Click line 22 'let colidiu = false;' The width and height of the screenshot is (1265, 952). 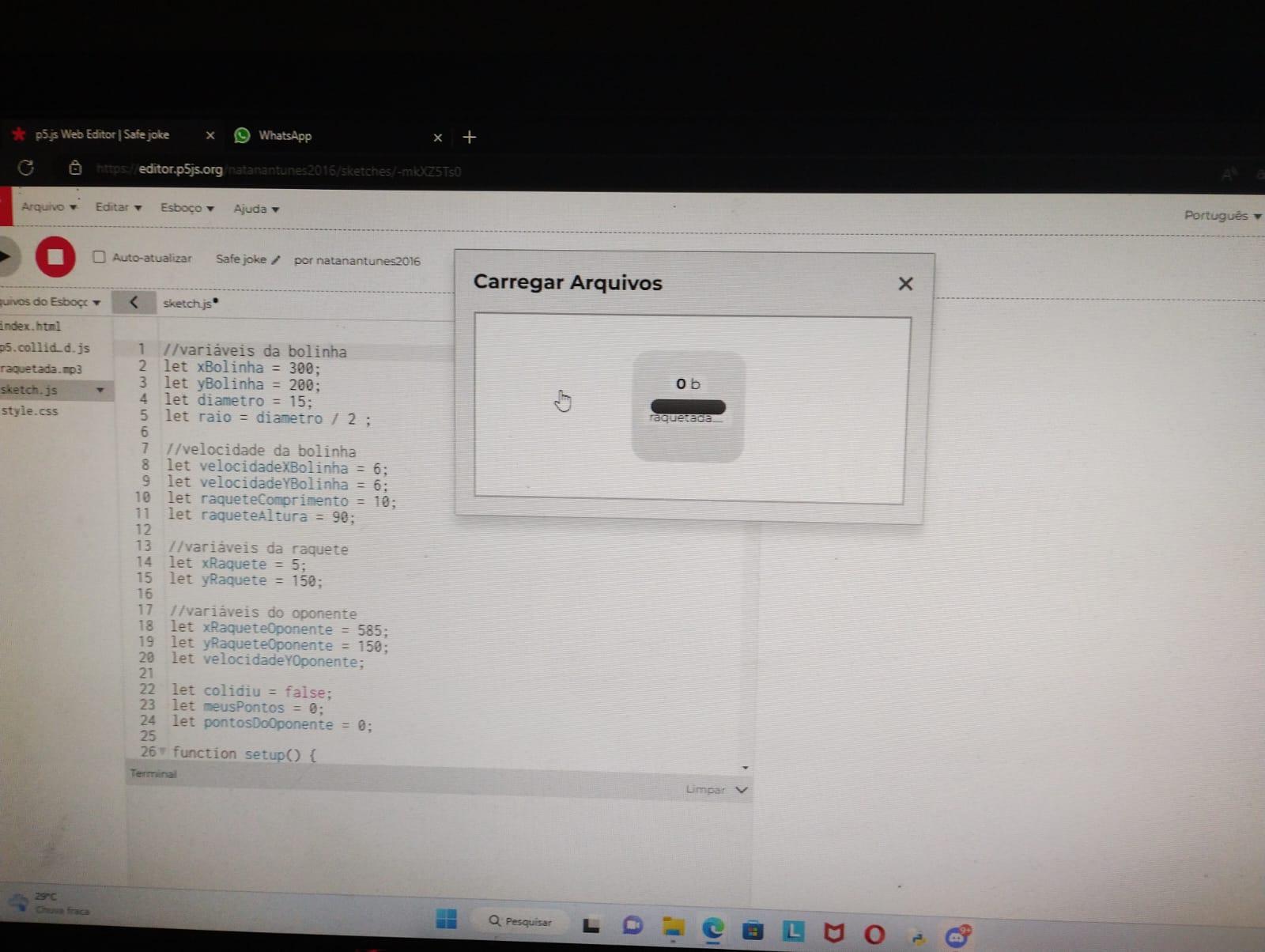251,691
